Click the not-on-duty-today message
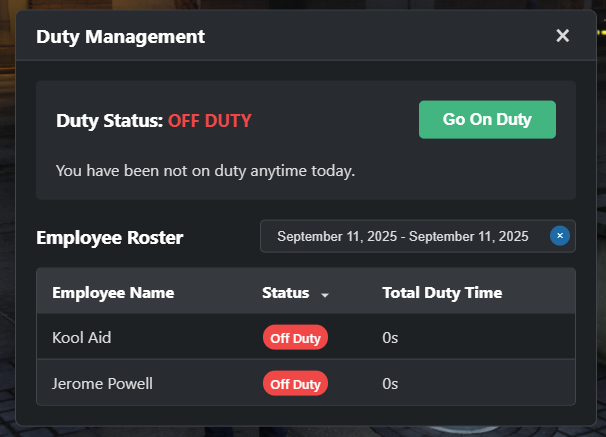Screen dimensions: 606x437 [x=205, y=171]
